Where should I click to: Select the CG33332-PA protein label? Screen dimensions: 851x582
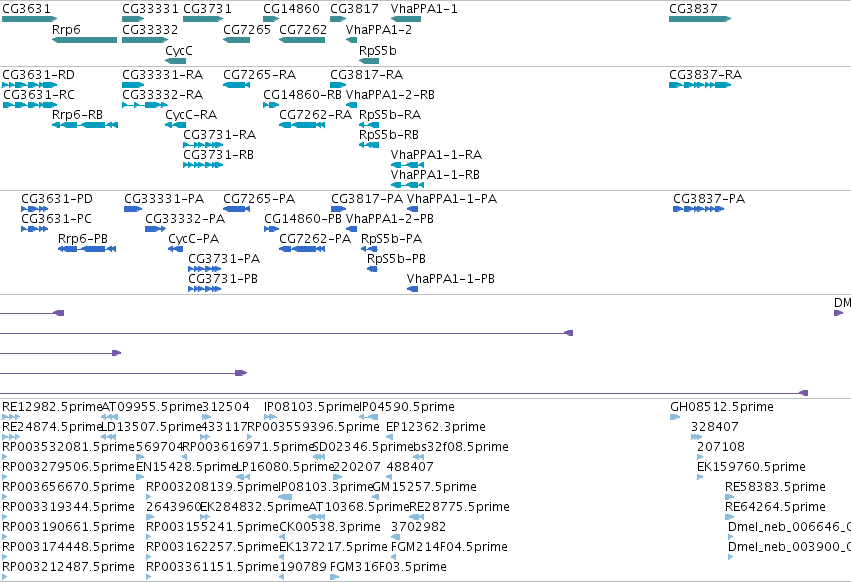pos(185,219)
